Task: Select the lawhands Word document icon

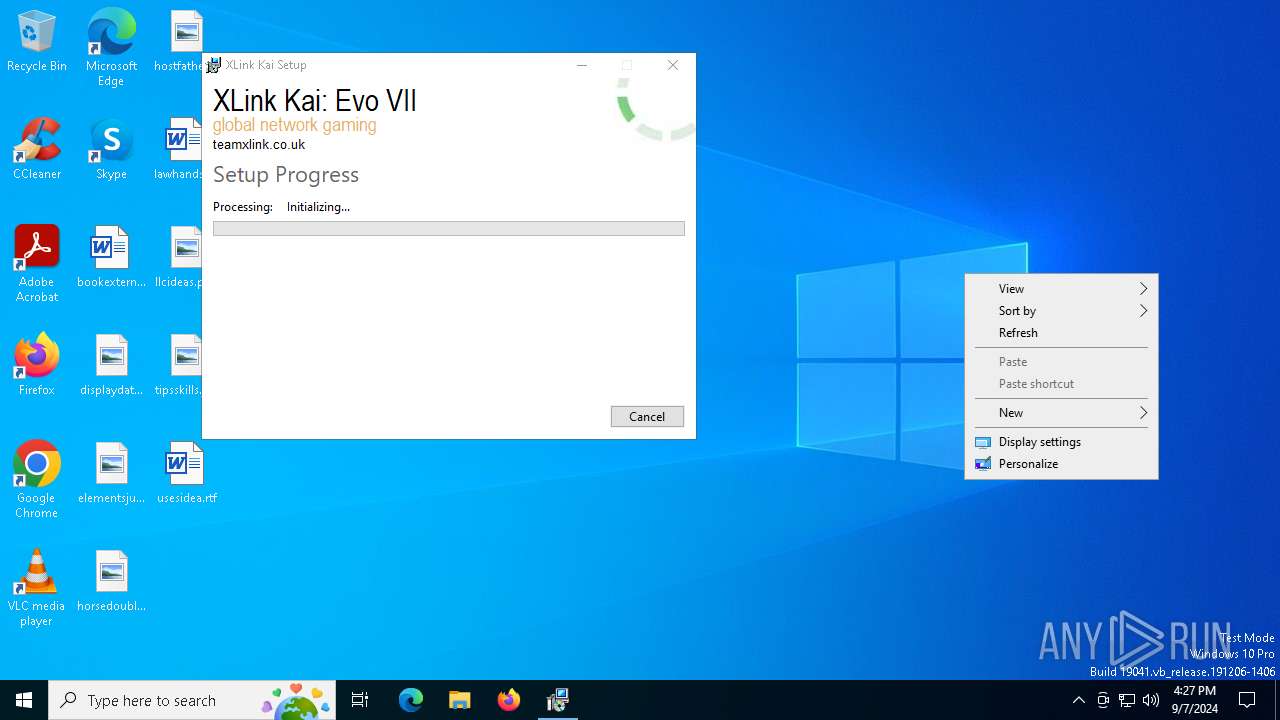Action: pos(179,150)
